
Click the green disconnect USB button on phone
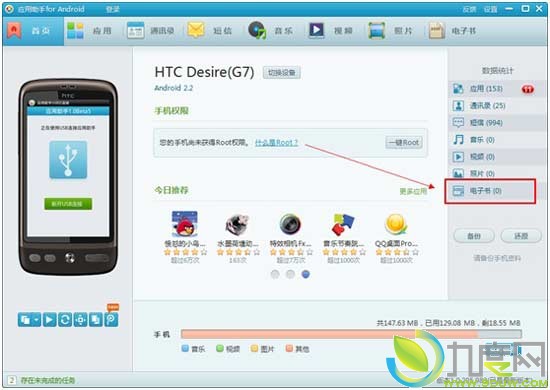pos(68,204)
